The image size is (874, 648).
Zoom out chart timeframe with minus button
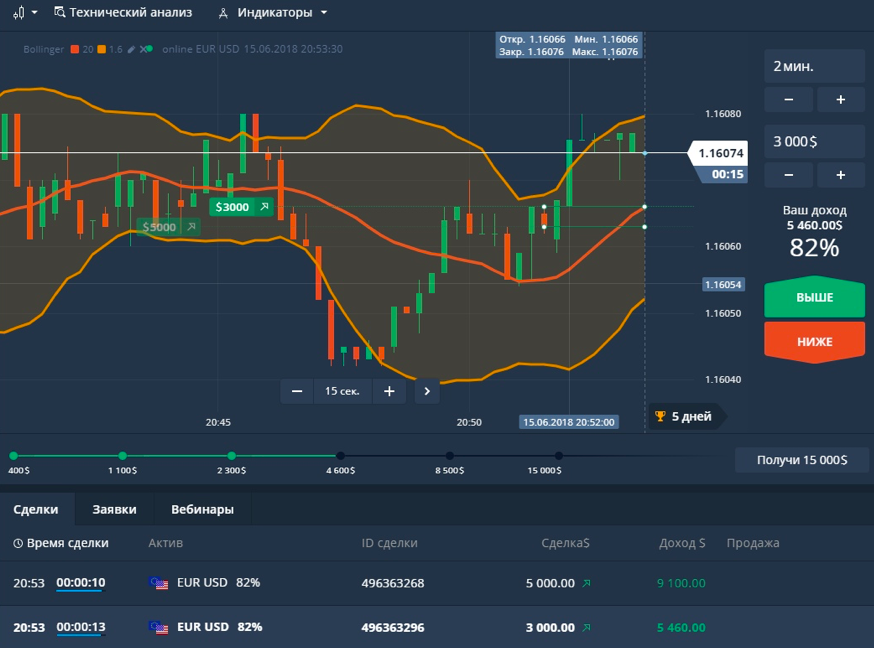click(297, 391)
